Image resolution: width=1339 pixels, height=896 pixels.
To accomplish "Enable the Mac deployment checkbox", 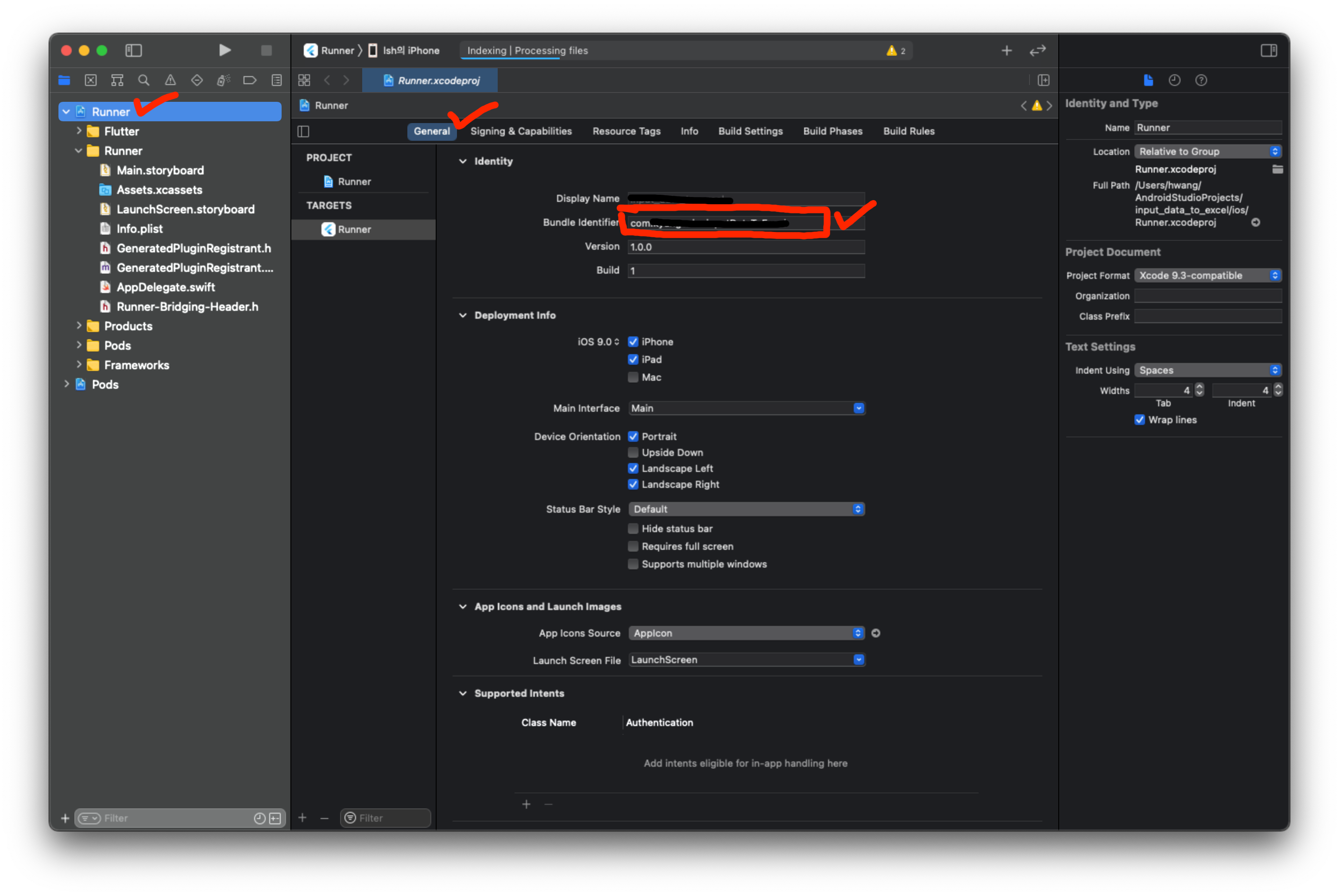I will 633,377.
